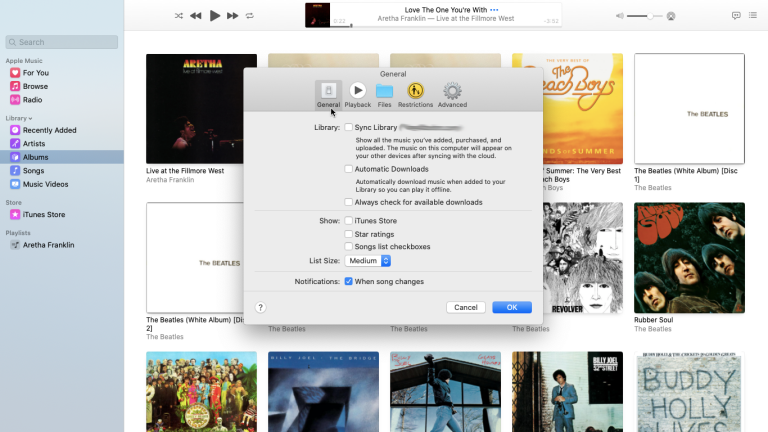Open Artists in sidebar
Viewport: 768px width, 432px height.
click(34, 144)
